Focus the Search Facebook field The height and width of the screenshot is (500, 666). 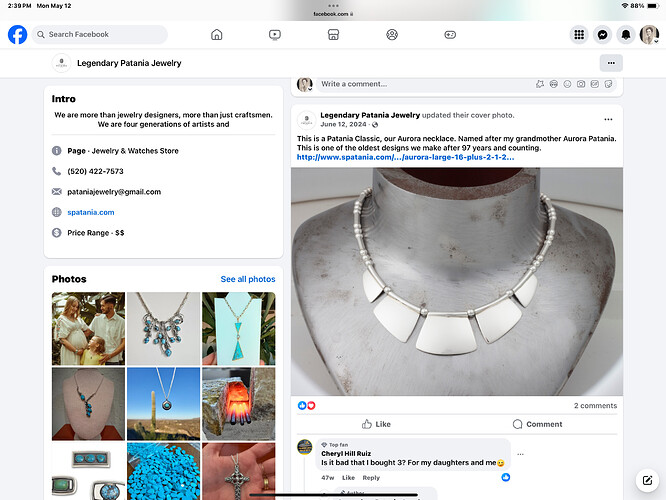click(99, 34)
